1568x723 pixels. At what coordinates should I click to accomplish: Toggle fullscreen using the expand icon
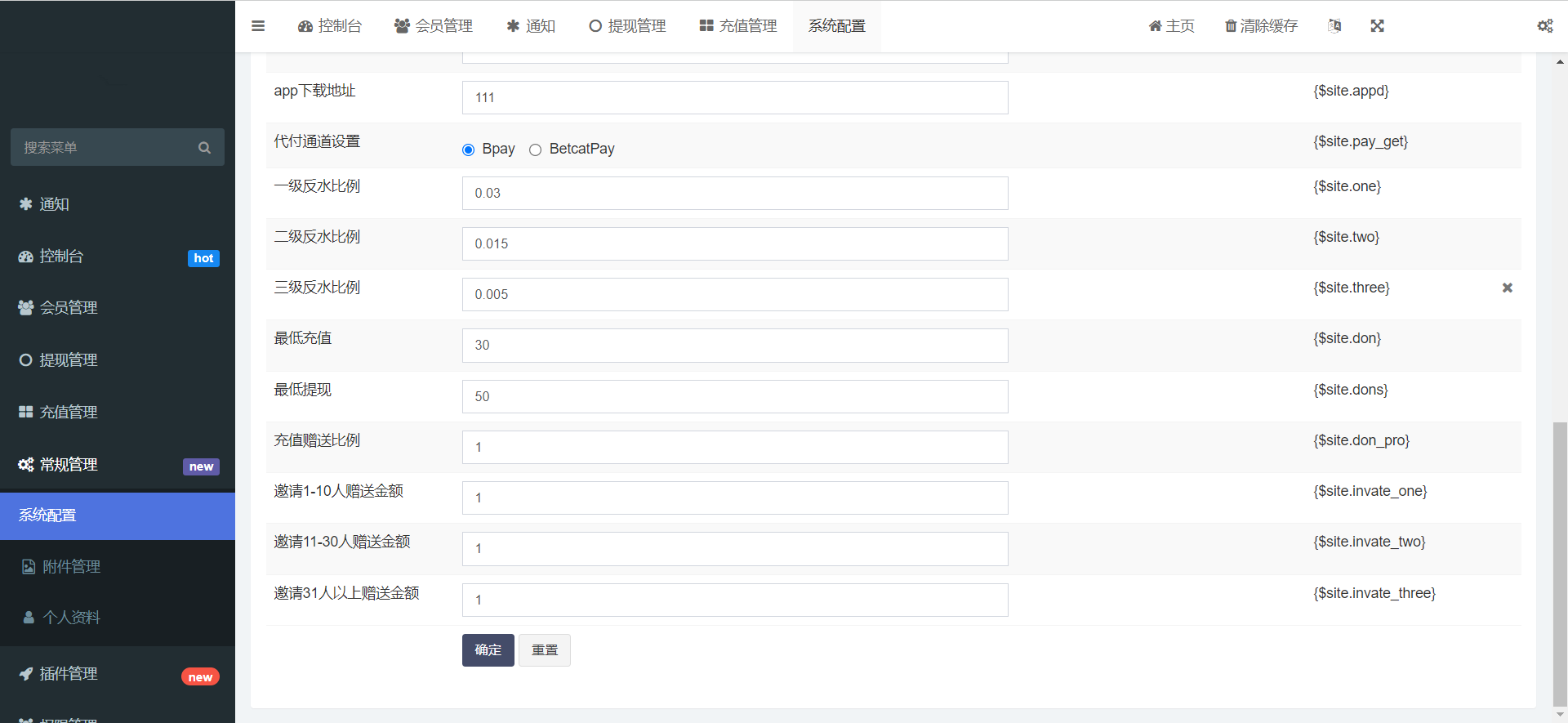[1377, 26]
